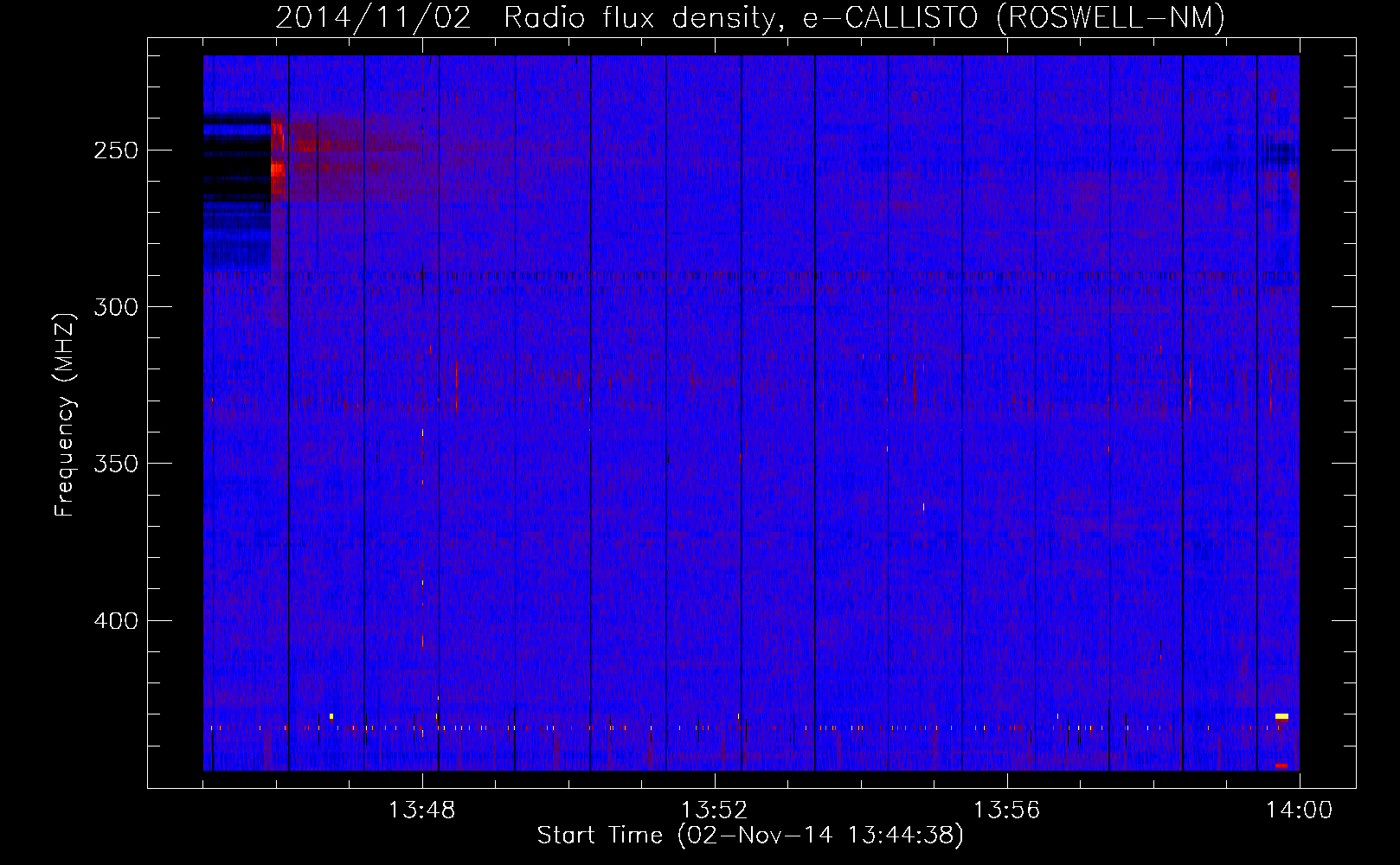Click the yellow-red marker near 14:00 at bottom right

1281,717
